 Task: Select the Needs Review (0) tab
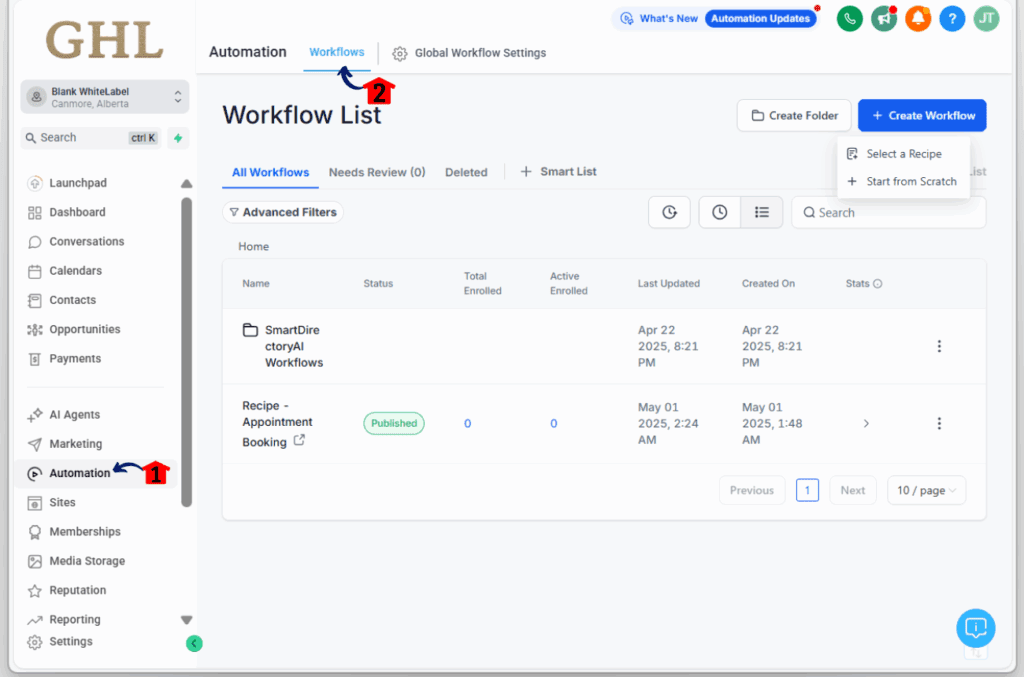point(377,172)
